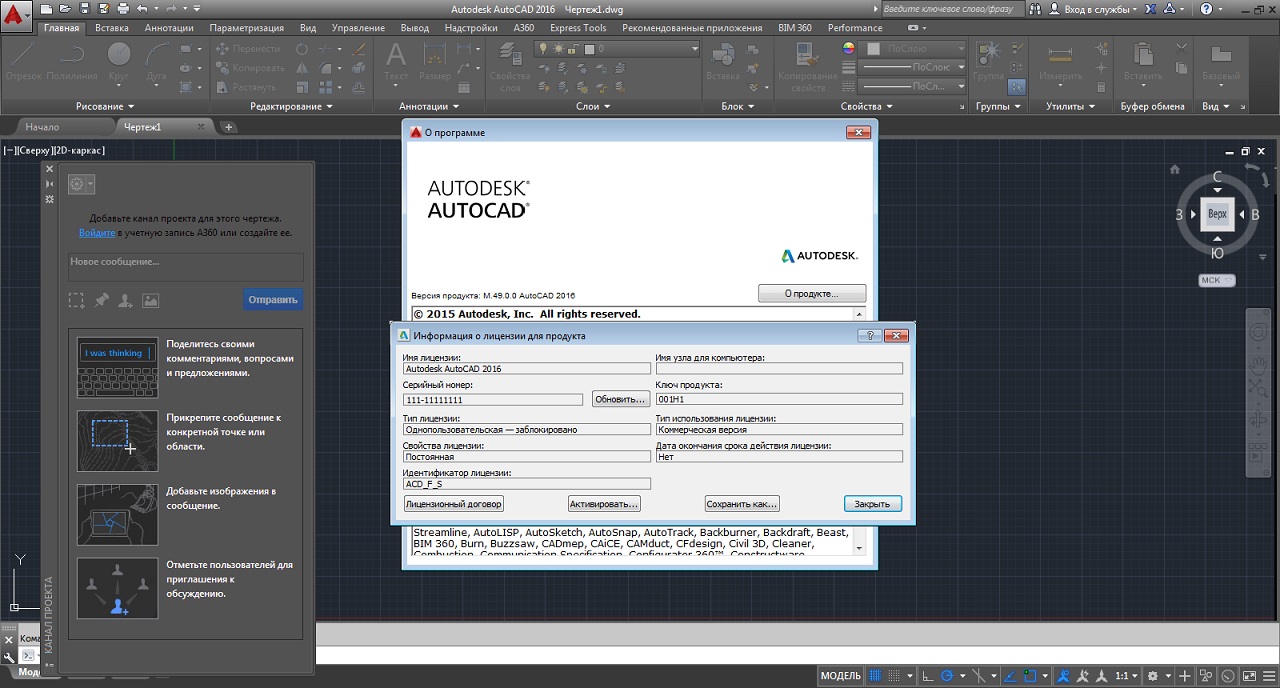Toggle ortho mode in status bar
The image size is (1280, 688).
(928, 676)
